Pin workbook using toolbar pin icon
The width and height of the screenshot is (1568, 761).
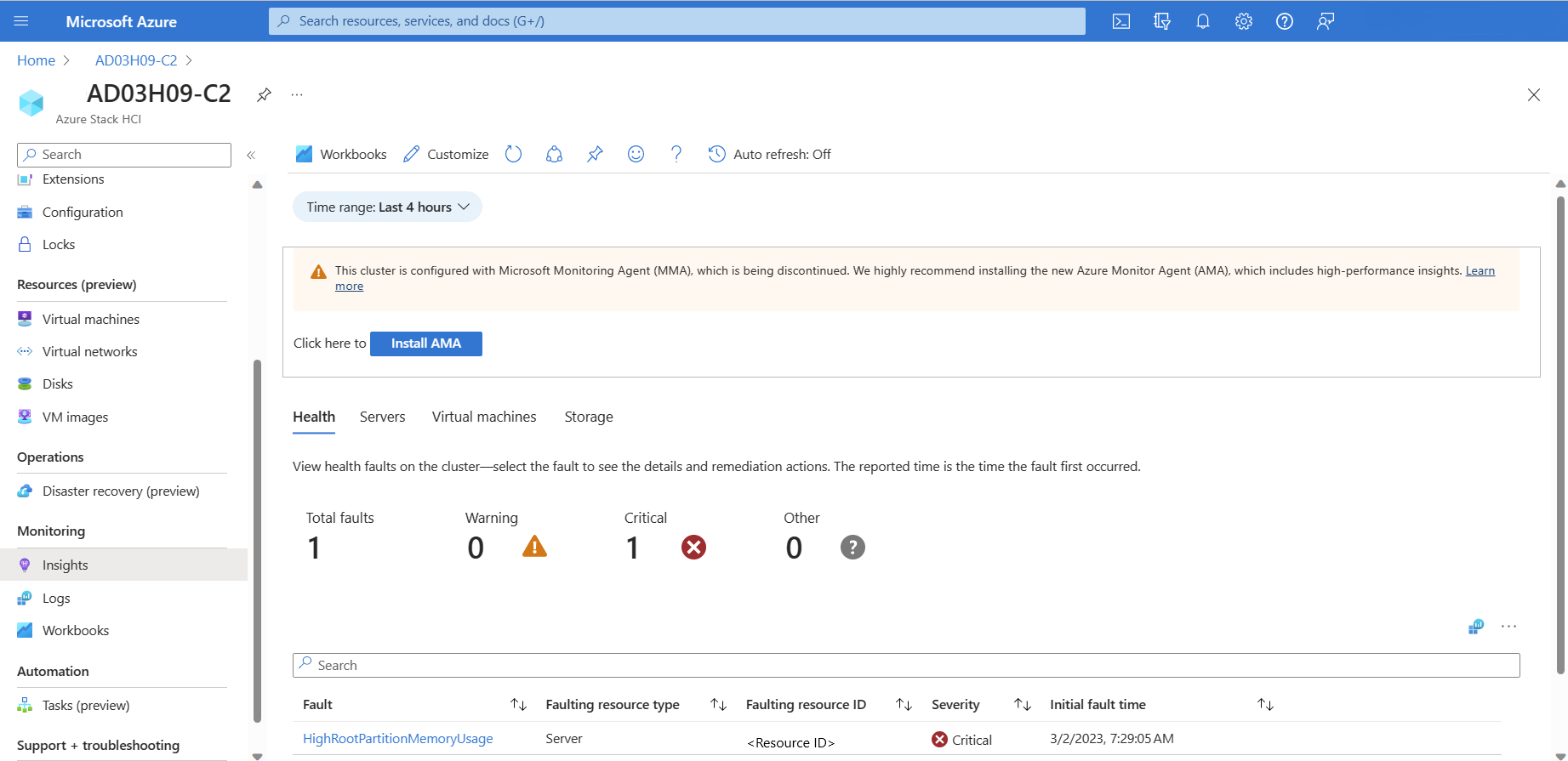595,154
